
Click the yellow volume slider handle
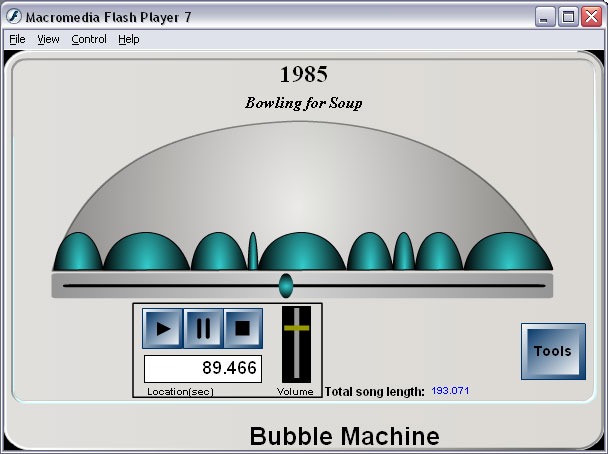(x=297, y=328)
